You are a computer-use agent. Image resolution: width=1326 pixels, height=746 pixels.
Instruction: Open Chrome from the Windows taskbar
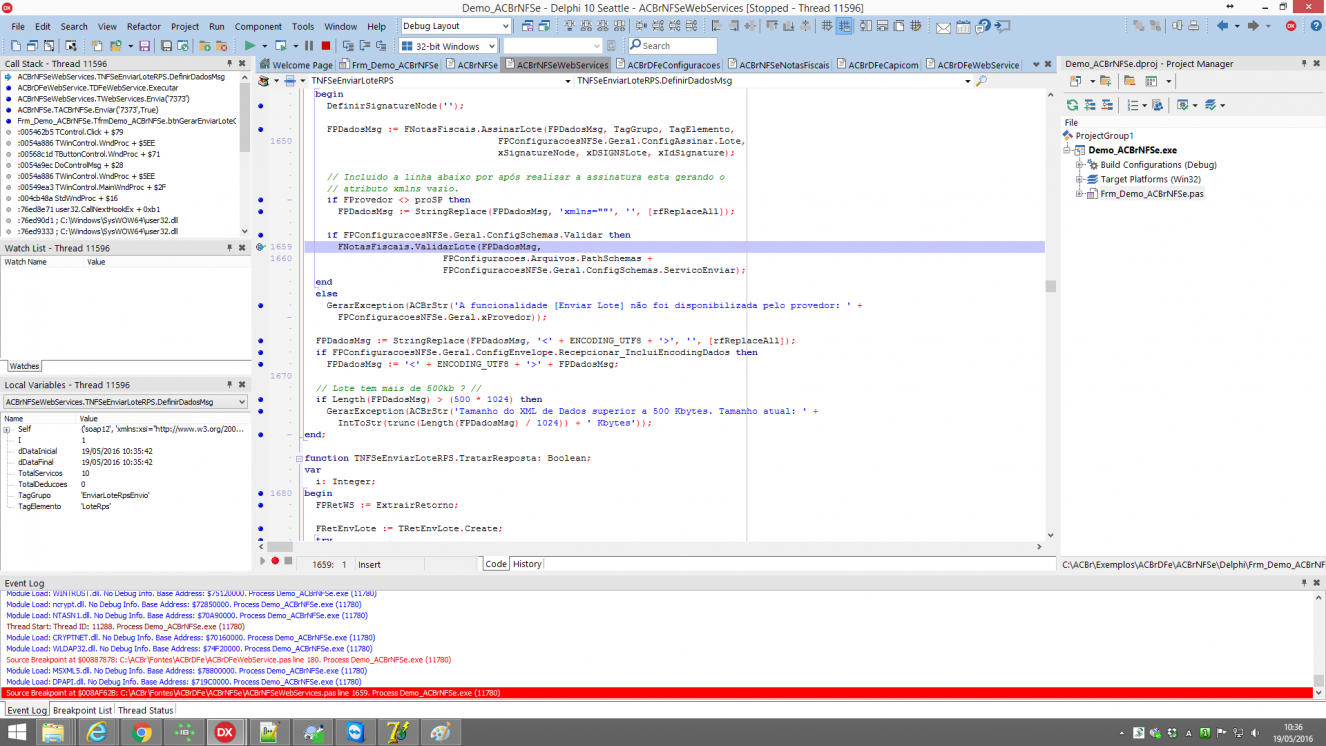[142, 732]
